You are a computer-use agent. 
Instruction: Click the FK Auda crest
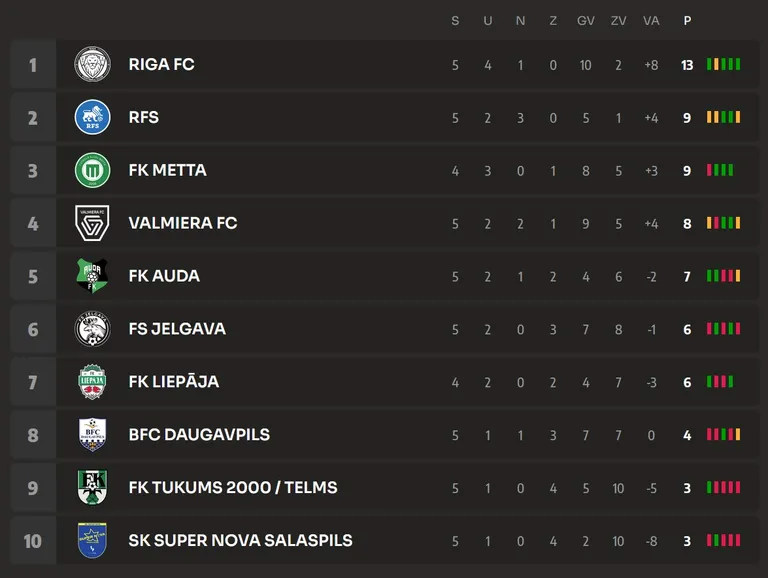point(93,276)
